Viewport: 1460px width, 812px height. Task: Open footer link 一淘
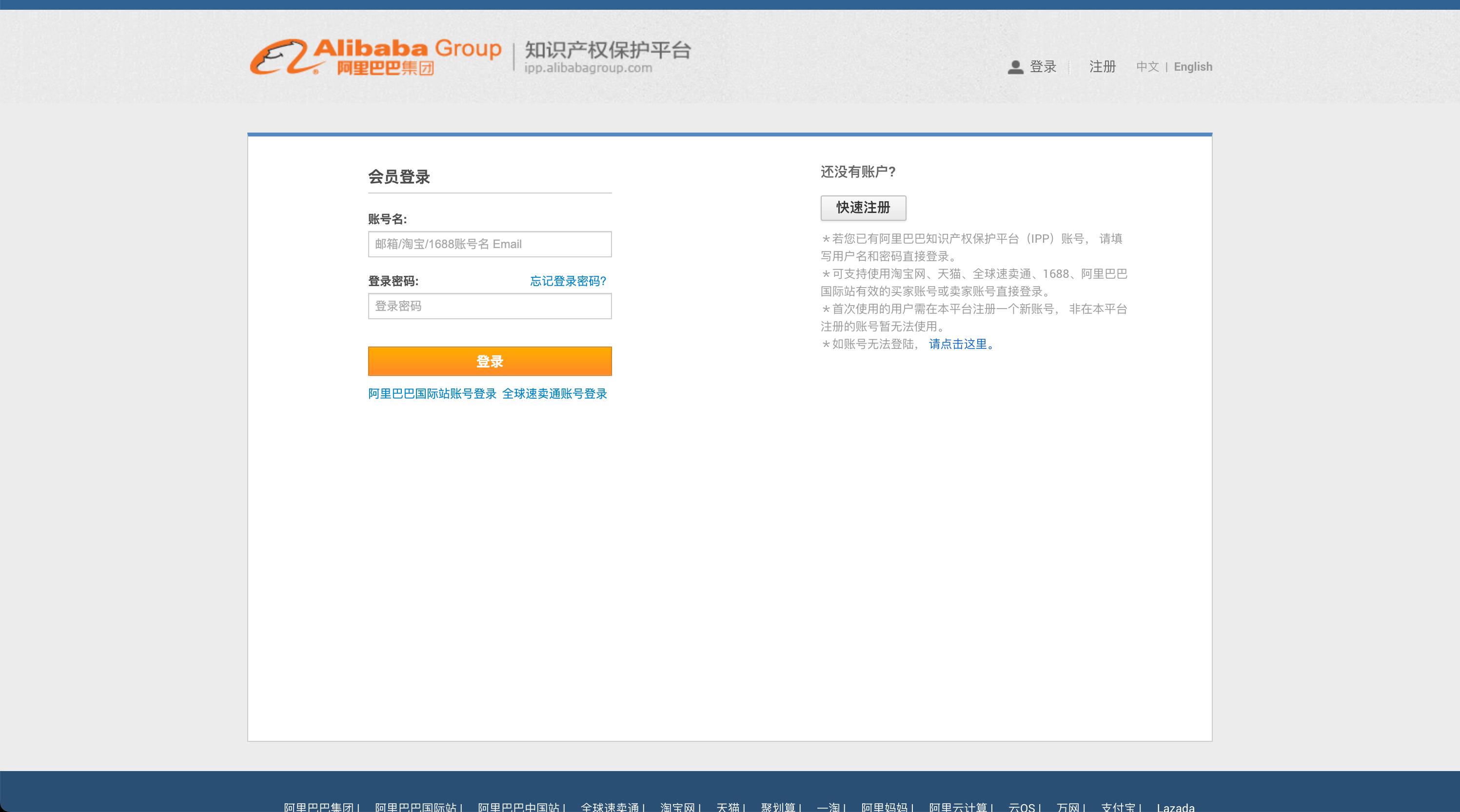click(828, 808)
